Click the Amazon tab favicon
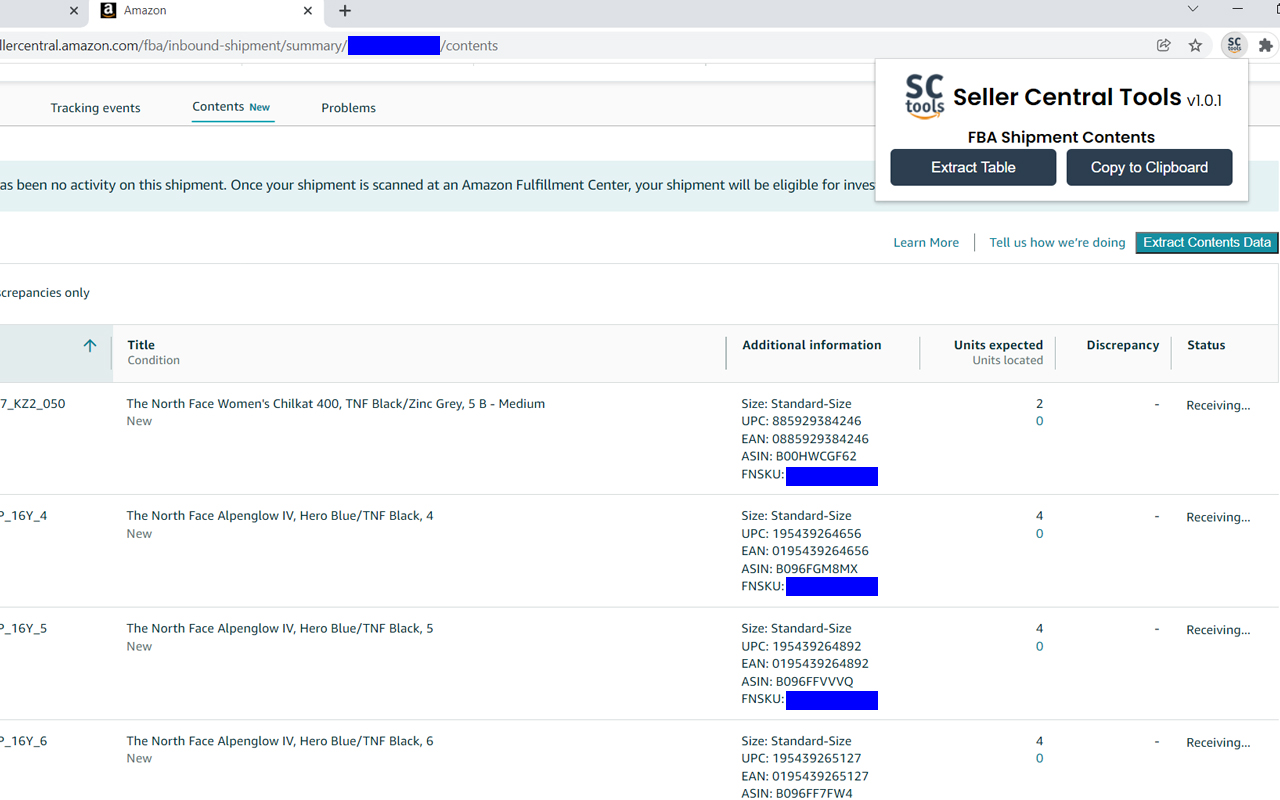 coord(108,11)
